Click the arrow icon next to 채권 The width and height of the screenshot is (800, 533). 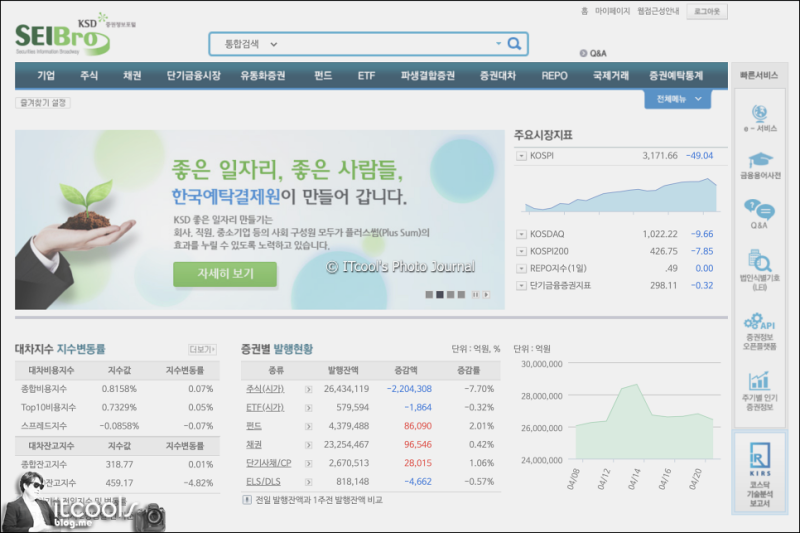click(309, 445)
